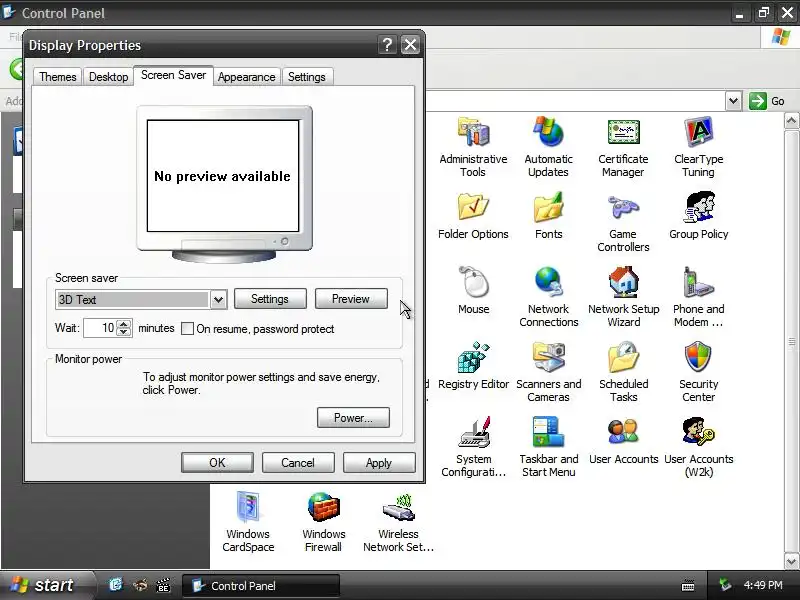Open Fonts folder icon

tap(548, 207)
